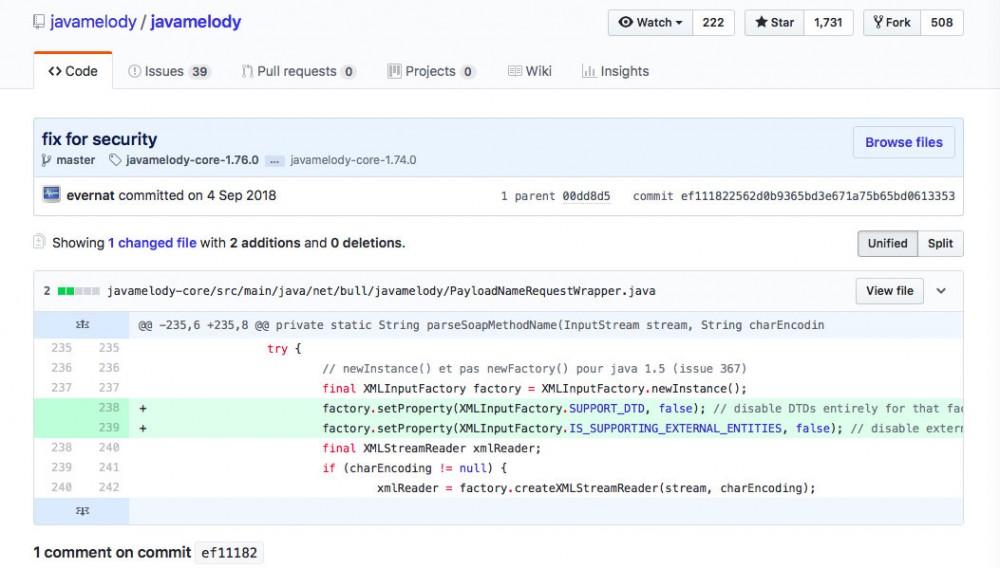Click the fix for security commit title

click(99, 139)
